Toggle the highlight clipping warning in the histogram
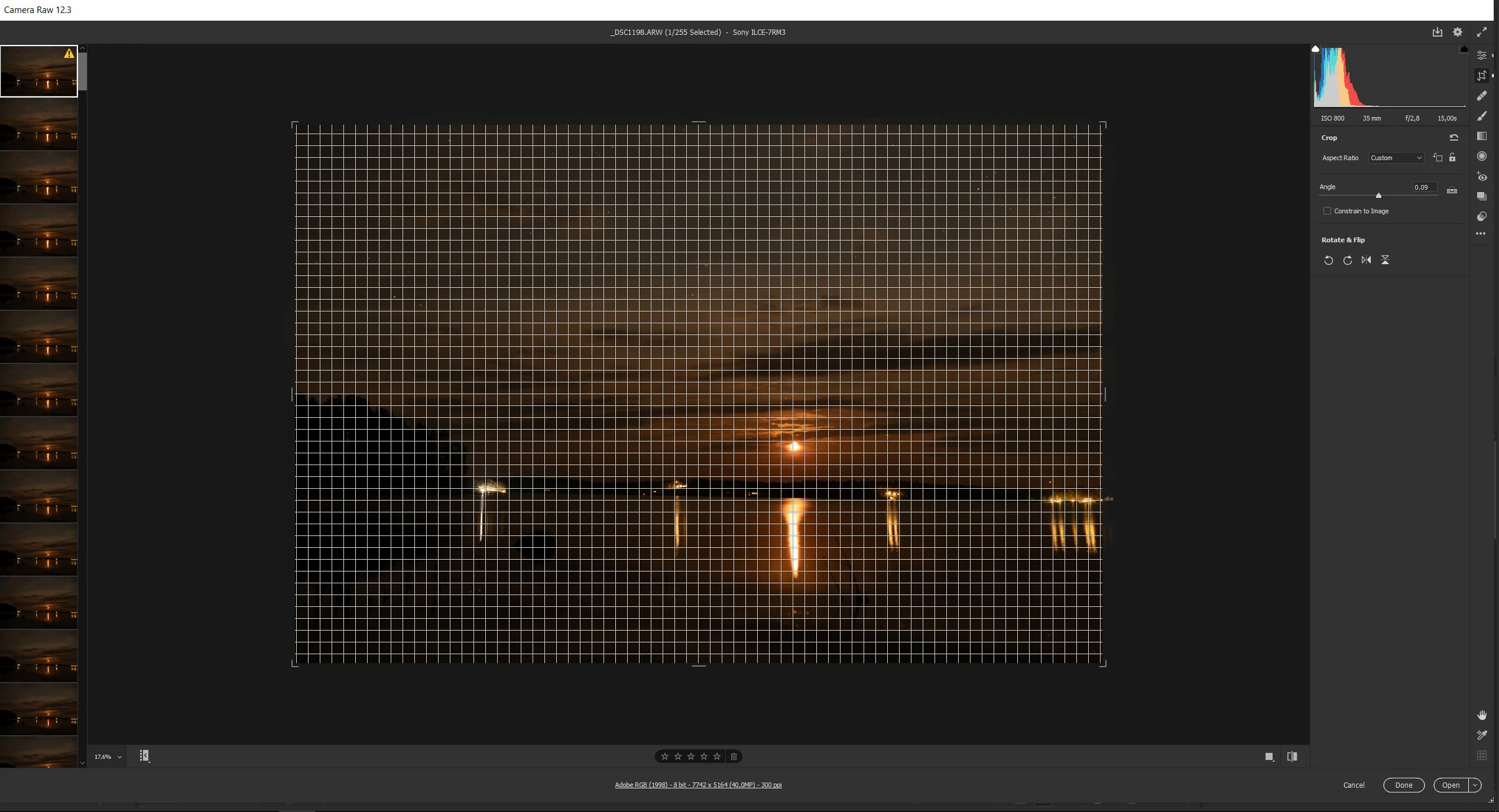 pos(1464,49)
